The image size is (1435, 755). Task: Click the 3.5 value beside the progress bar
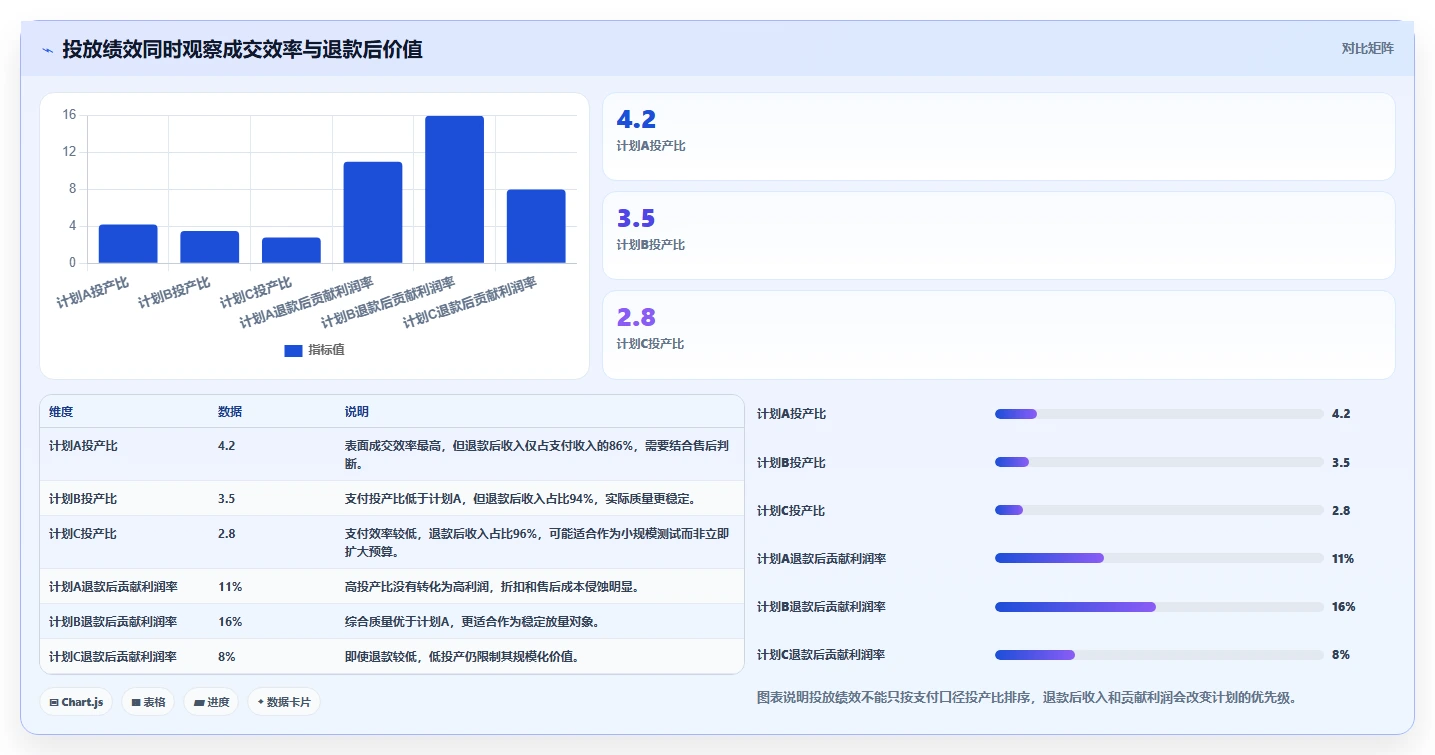[x=1341, y=463]
